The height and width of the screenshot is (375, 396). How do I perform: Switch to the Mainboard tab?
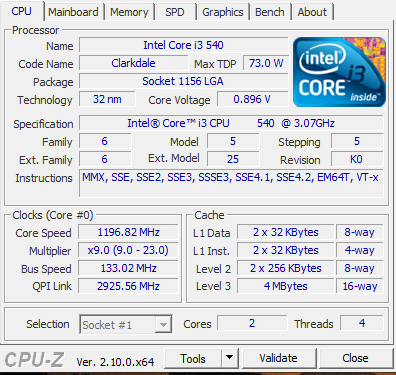click(x=73, y=12)
